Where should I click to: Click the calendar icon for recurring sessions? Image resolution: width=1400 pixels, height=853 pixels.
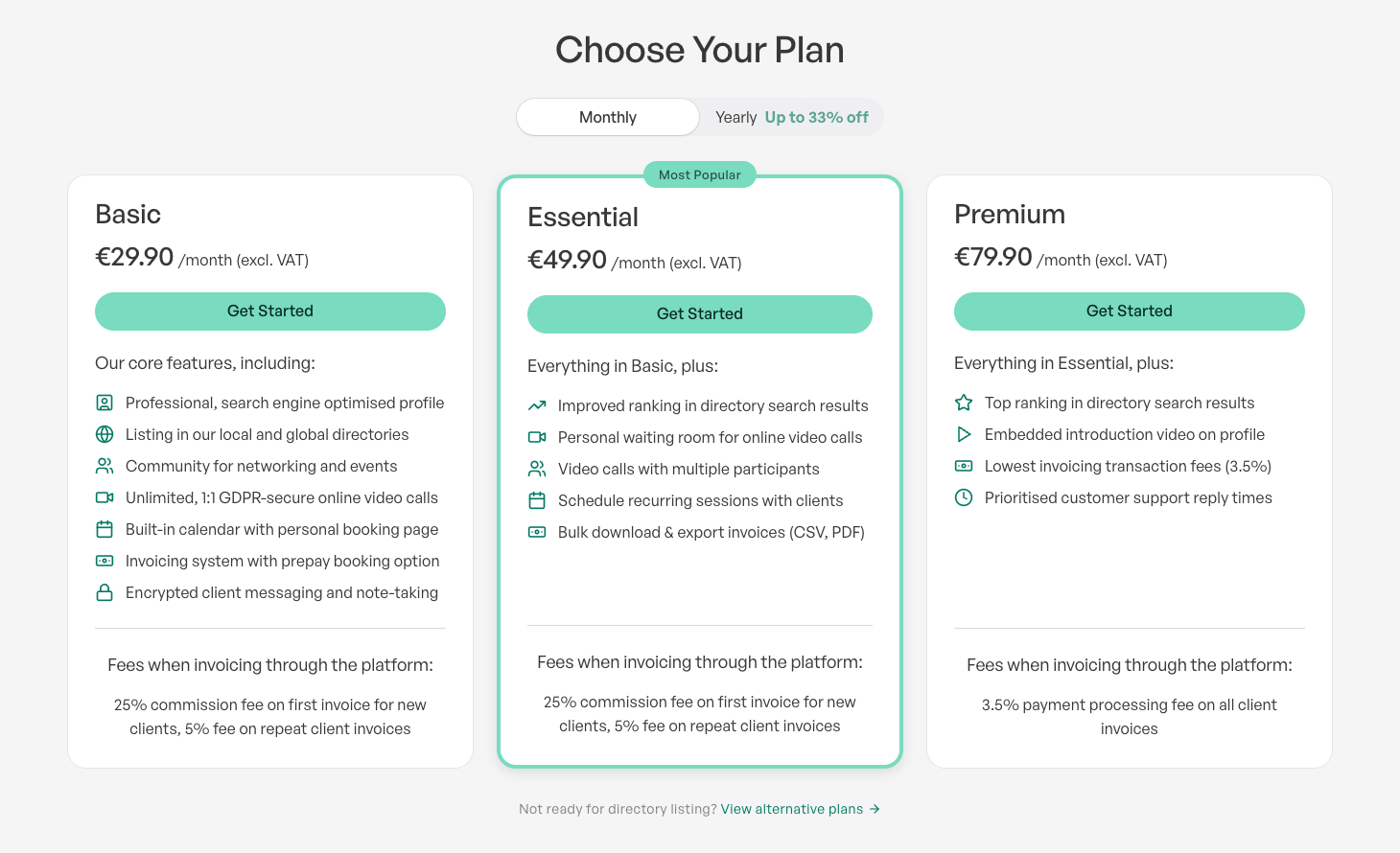tap(537, 501)
